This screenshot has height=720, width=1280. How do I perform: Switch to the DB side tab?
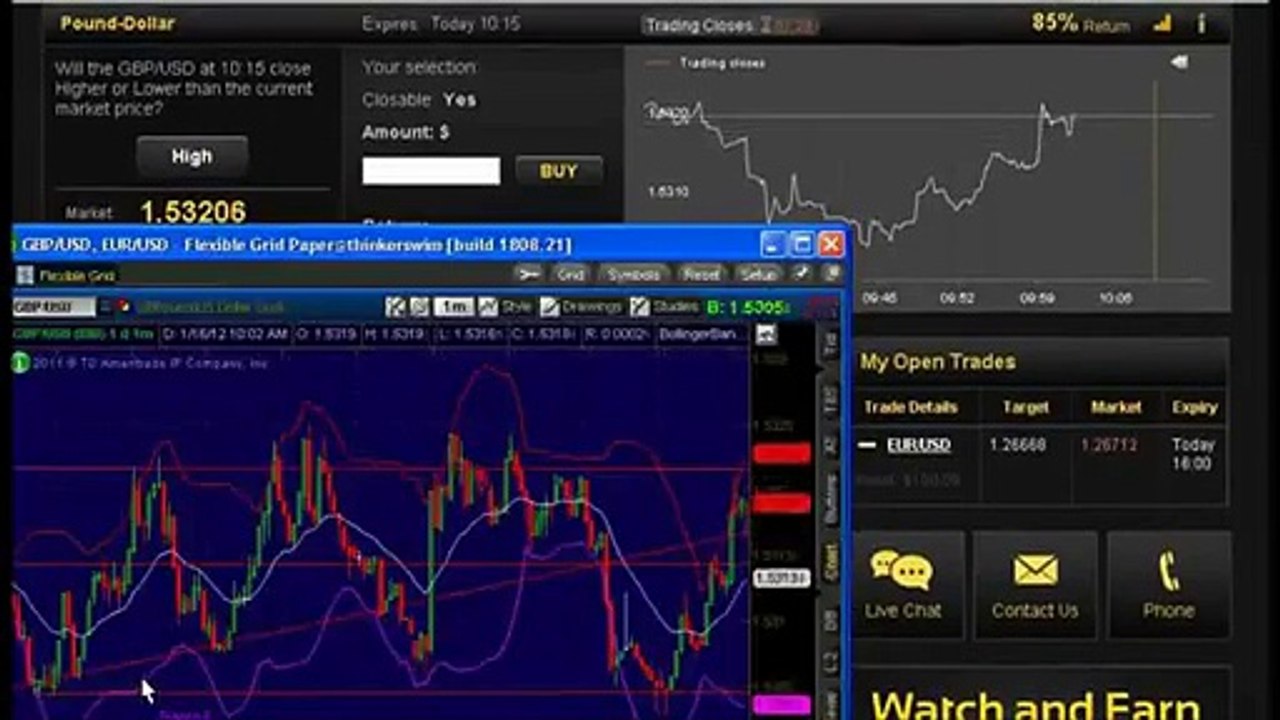click(830, 620)
